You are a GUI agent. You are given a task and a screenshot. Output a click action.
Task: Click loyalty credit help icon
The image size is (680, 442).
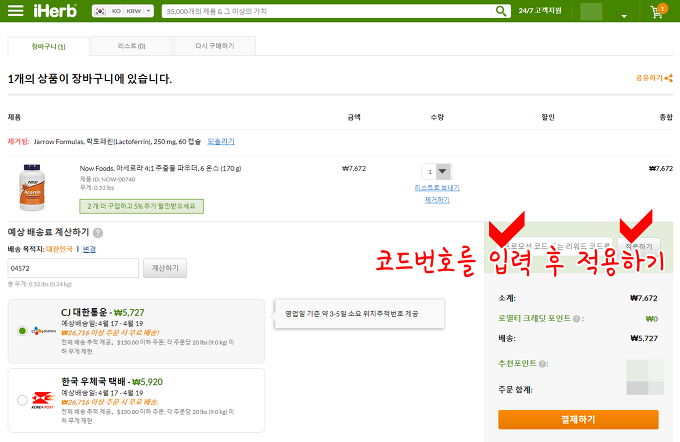pos(576,319)
